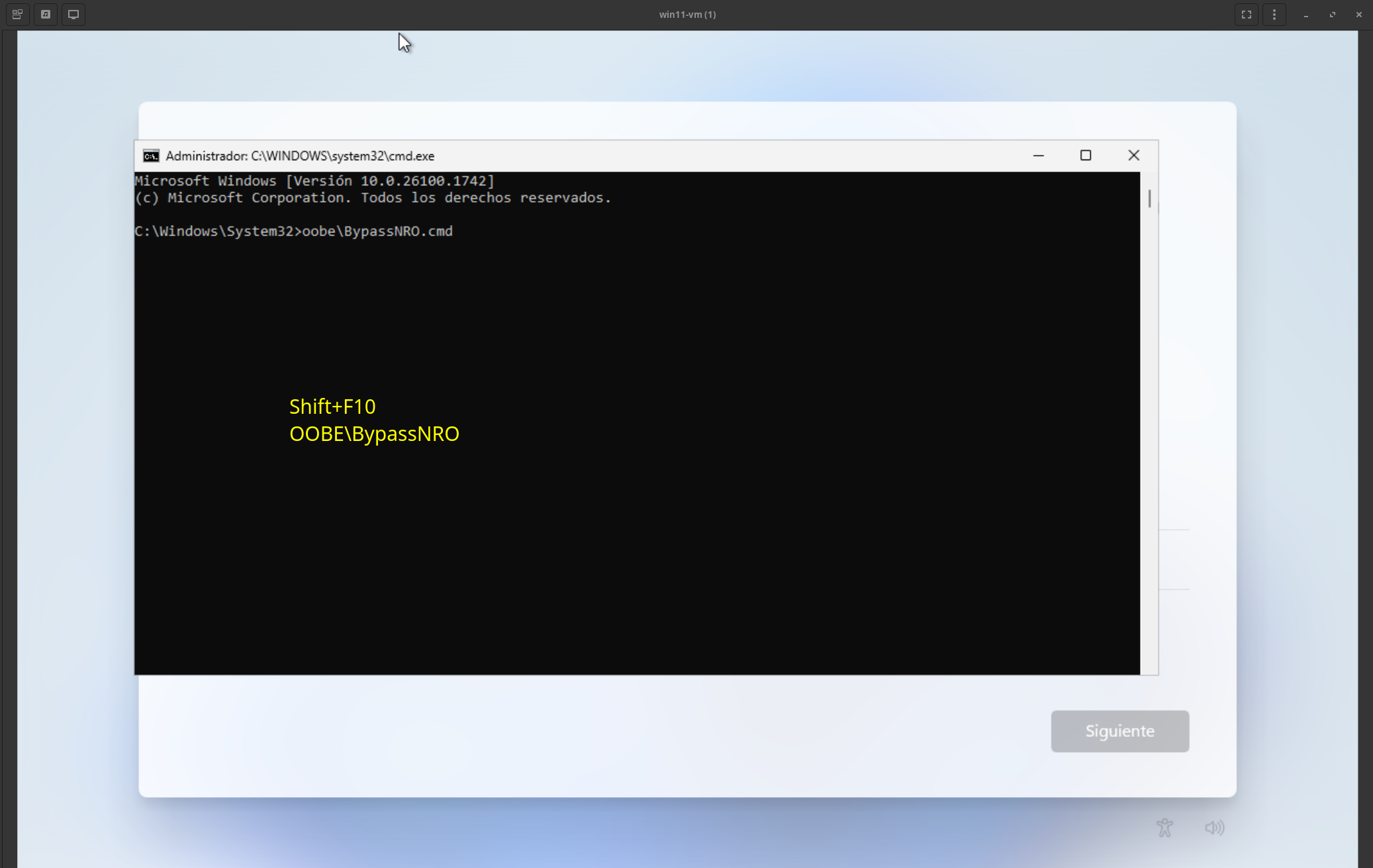Maximize the Administrador cmd.exe window
The height and width of the screenshot is (868, 1373).
click(1086, 156)
